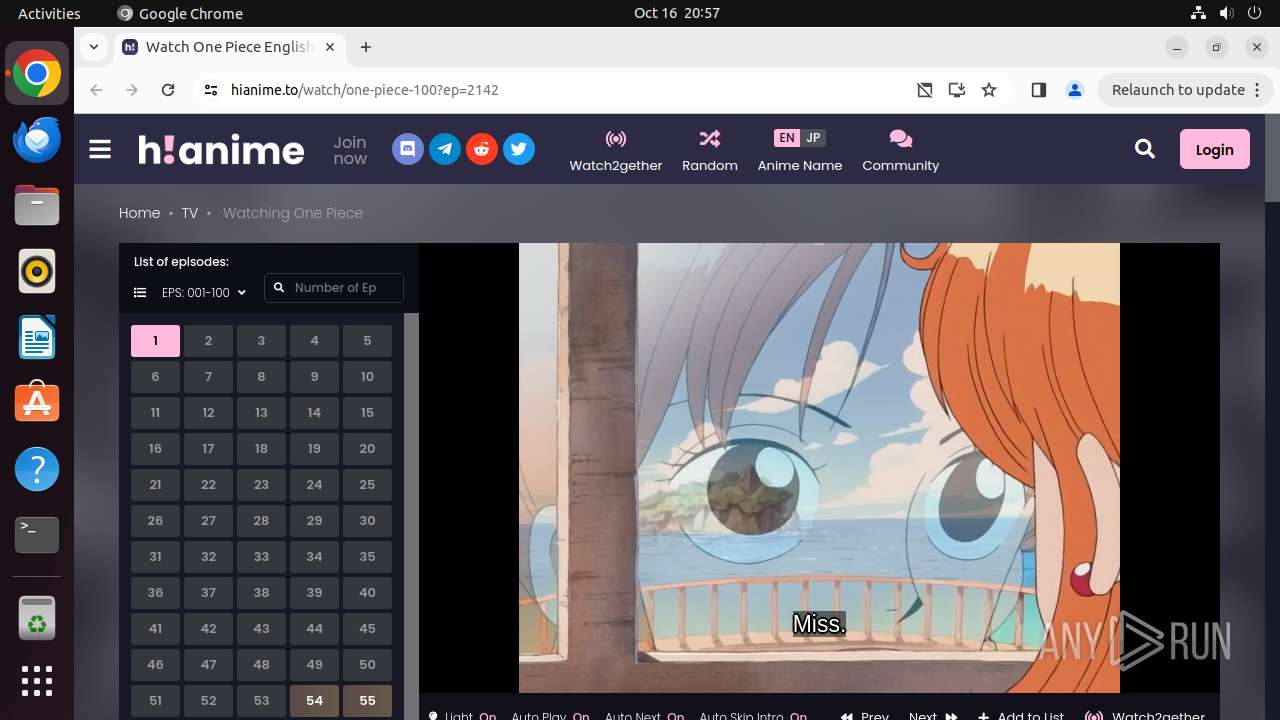1280x720 pixels.
Task: Bookmark this page with the star
Action: point(989,90)
